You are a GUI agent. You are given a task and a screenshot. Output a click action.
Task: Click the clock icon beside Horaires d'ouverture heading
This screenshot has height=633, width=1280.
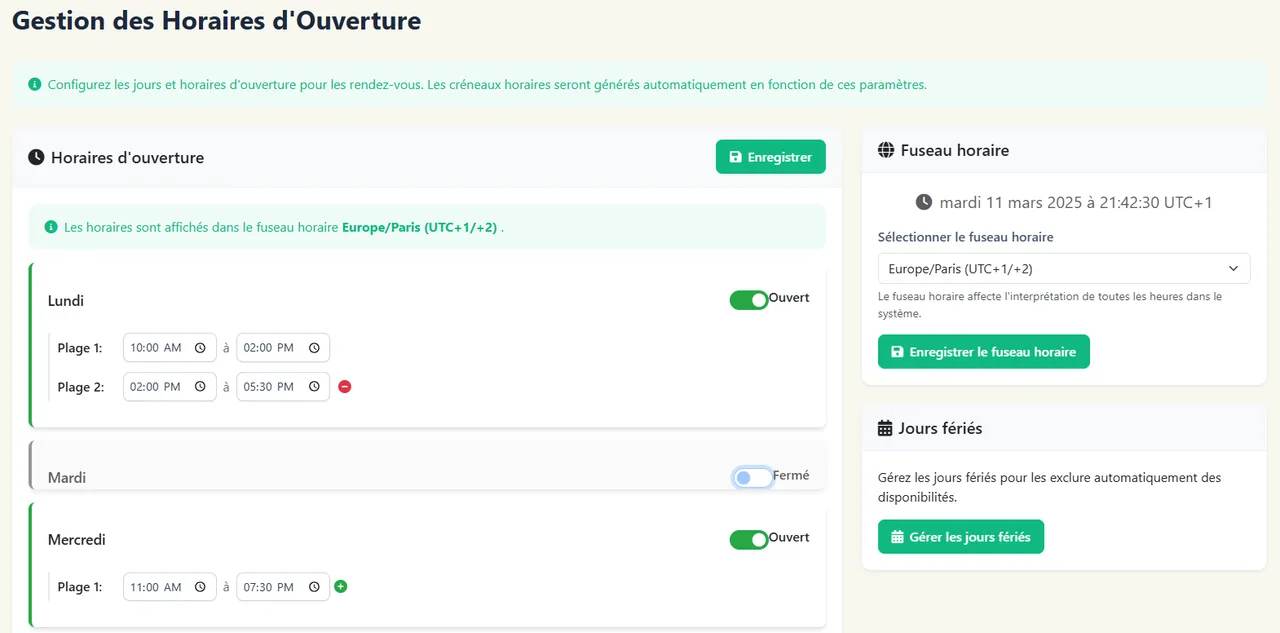point(36,157)
